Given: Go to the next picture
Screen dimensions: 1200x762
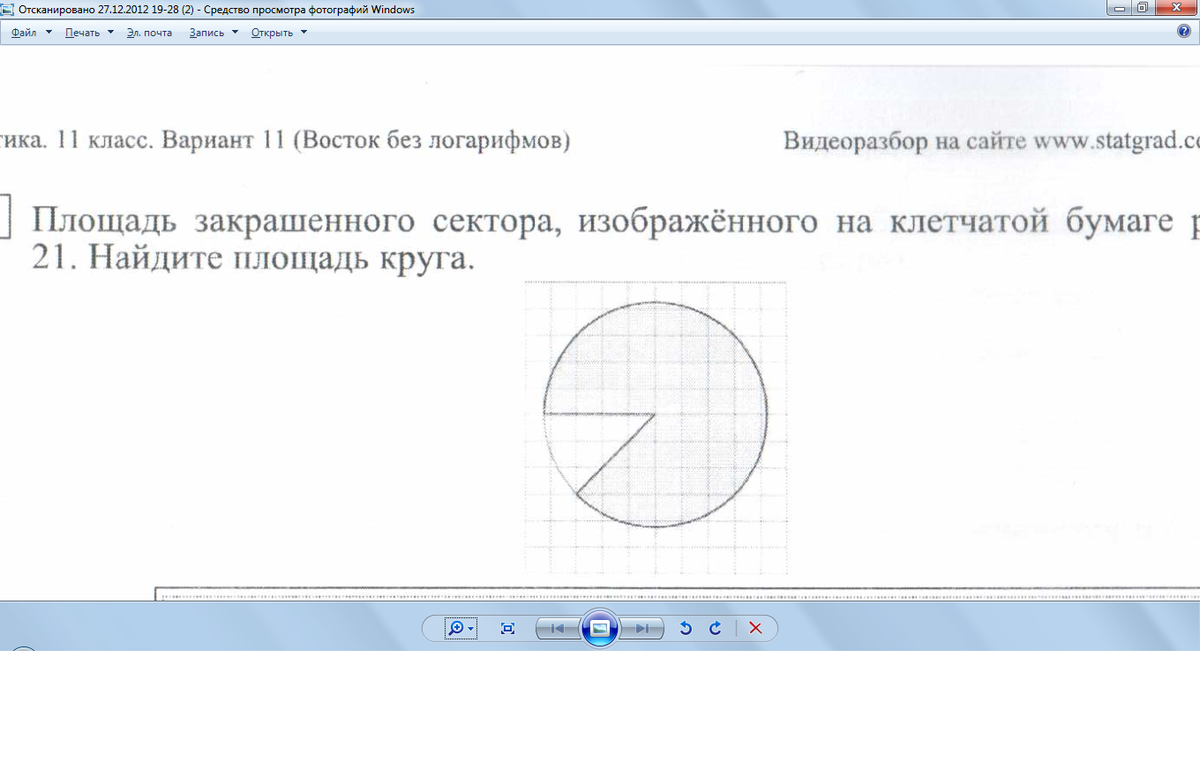Looking at the screenshot, I should tap(641, 628).
